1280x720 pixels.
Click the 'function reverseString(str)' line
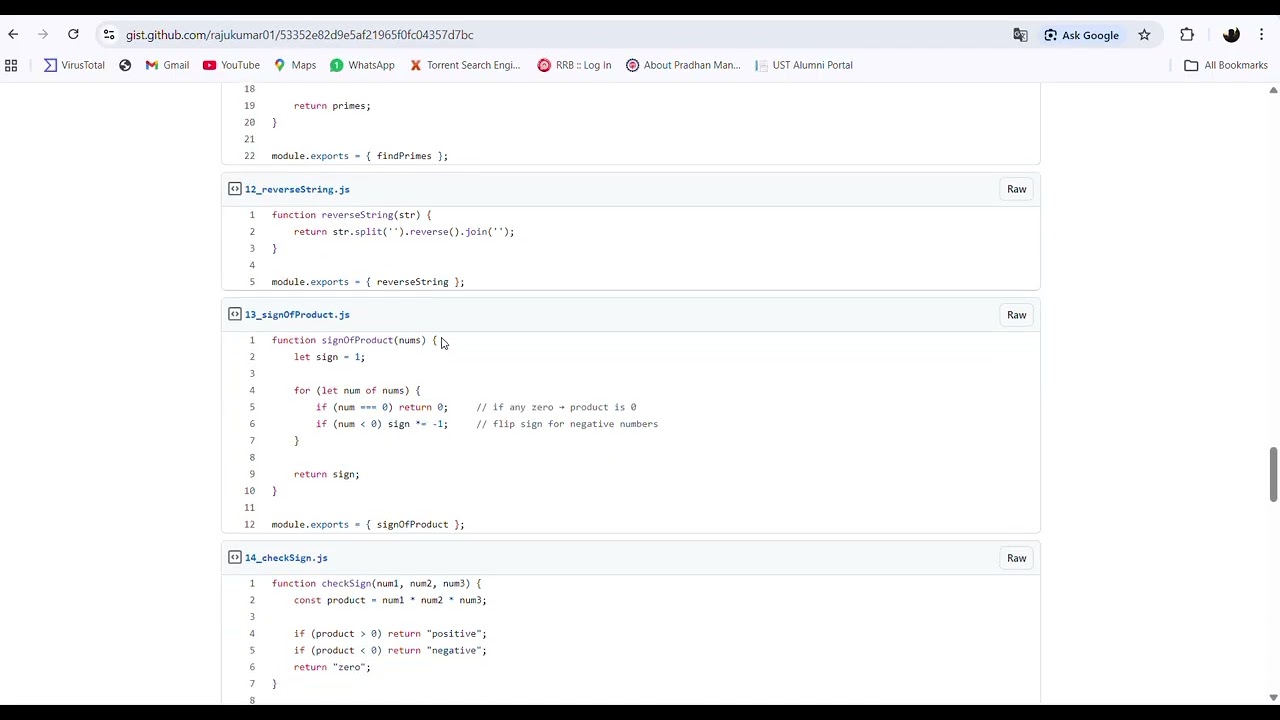click(352, 215)
